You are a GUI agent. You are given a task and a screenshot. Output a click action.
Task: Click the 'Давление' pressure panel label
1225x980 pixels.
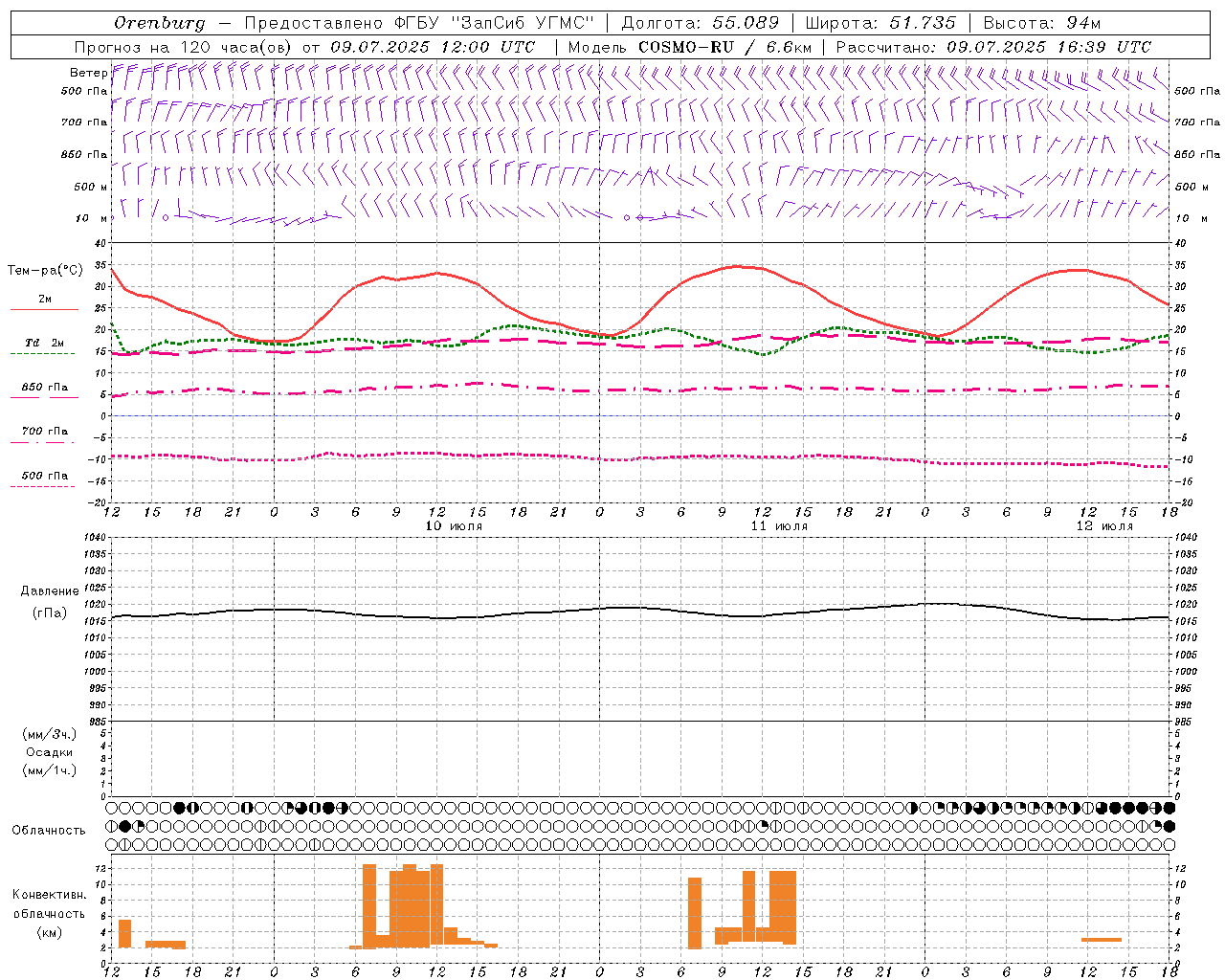click(x=50, y=591)
